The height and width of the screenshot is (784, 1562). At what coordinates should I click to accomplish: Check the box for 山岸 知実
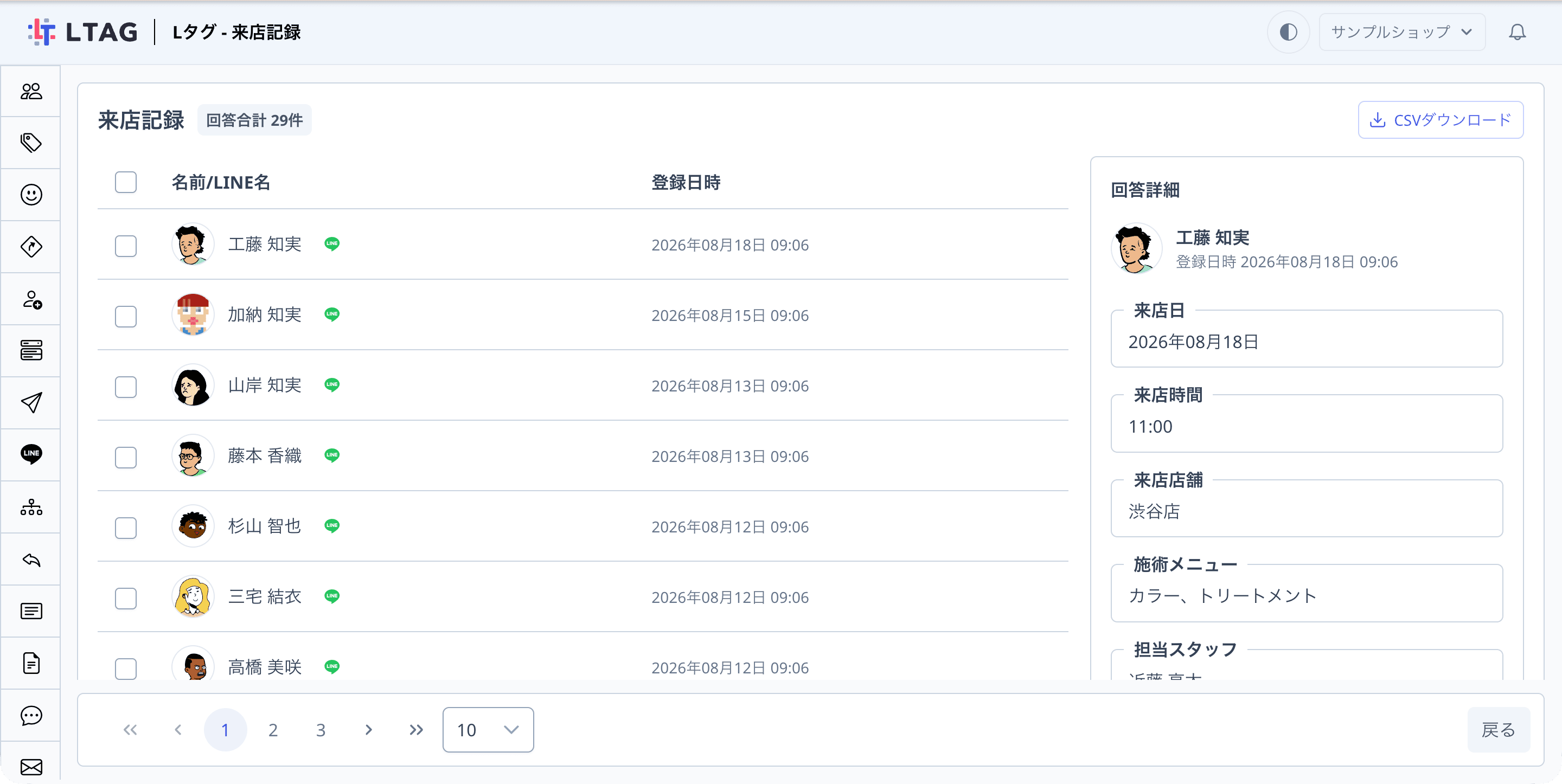tap(125, 386)
